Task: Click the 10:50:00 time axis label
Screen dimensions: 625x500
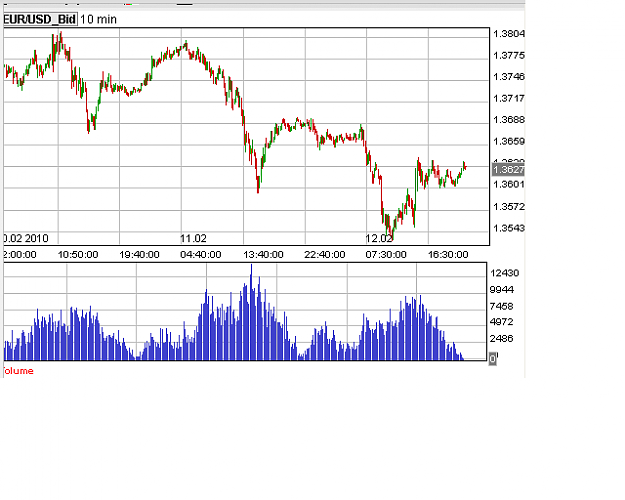Action: pyautogui.click(x=78, y=254)
